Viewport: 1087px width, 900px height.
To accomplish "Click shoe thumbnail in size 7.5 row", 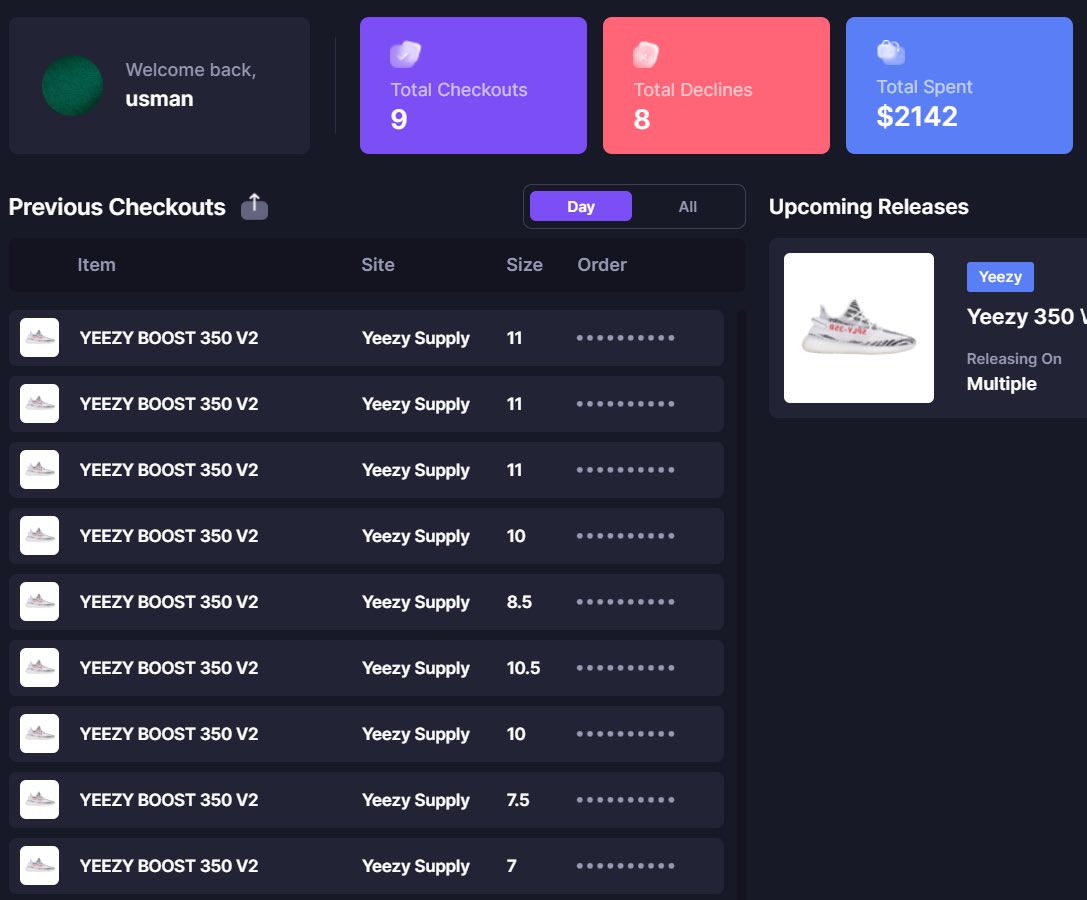I will (40, 799).
